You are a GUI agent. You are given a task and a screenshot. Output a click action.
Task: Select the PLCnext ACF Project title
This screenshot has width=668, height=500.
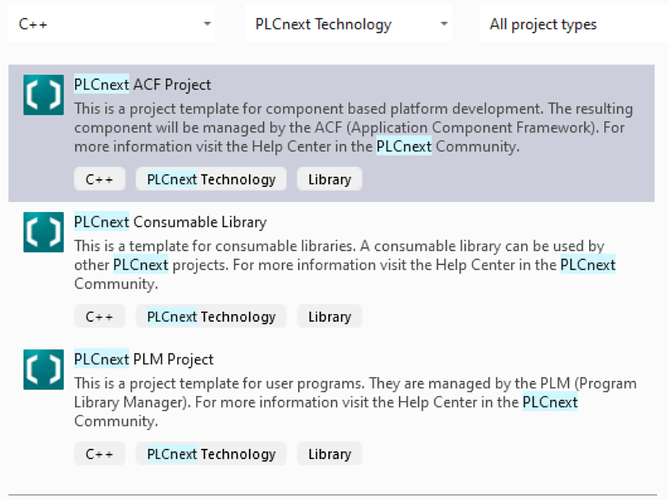143,85
